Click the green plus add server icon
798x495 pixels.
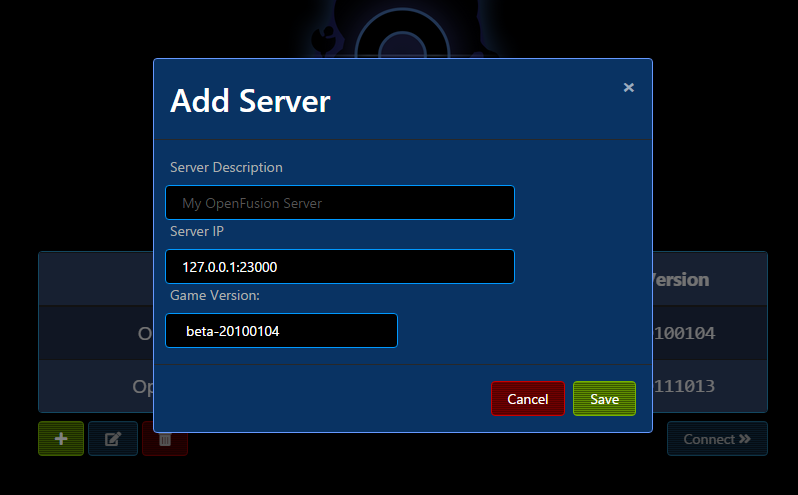(61, 439)
